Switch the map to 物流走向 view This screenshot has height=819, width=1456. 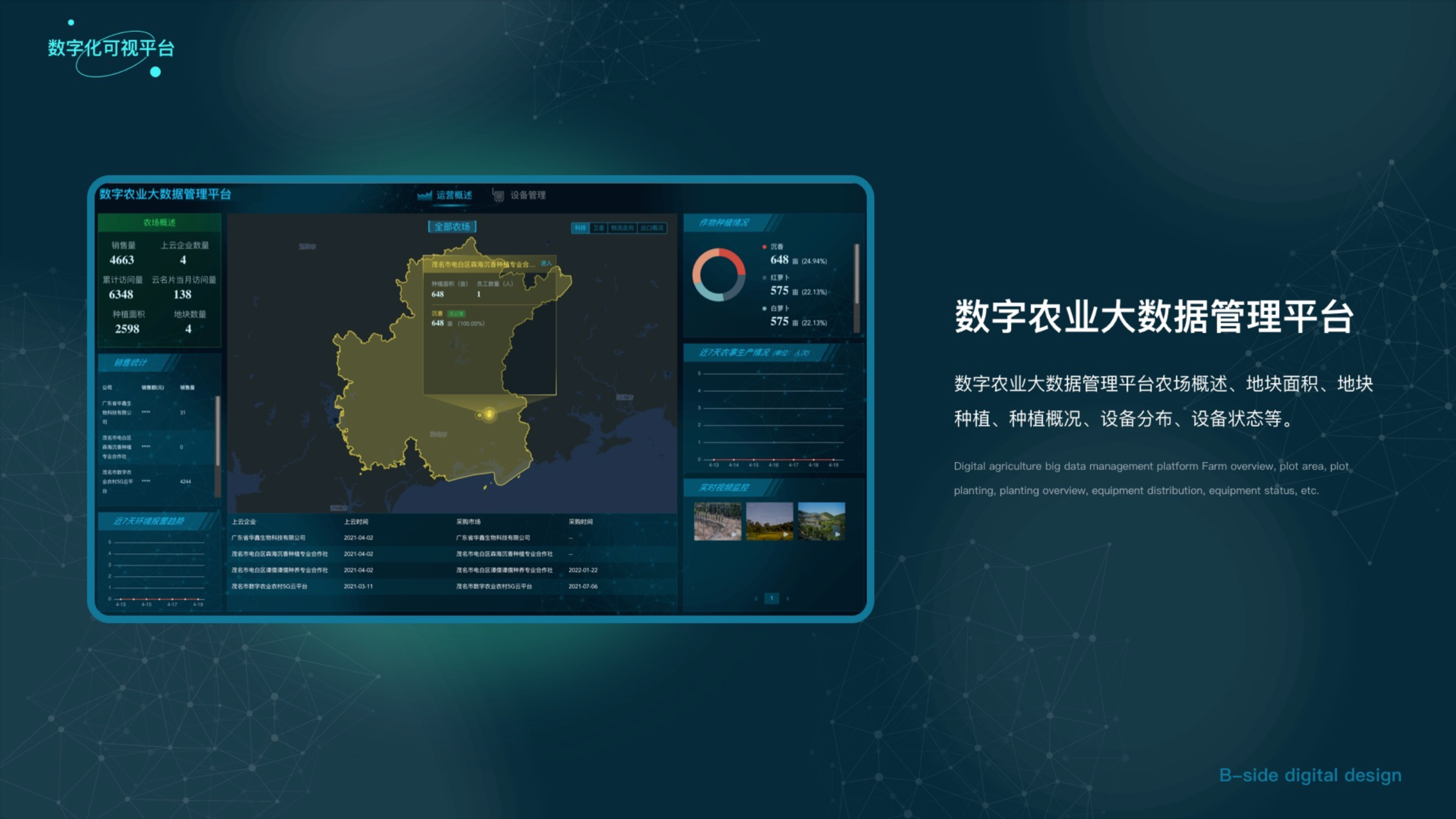pos(622,228)
